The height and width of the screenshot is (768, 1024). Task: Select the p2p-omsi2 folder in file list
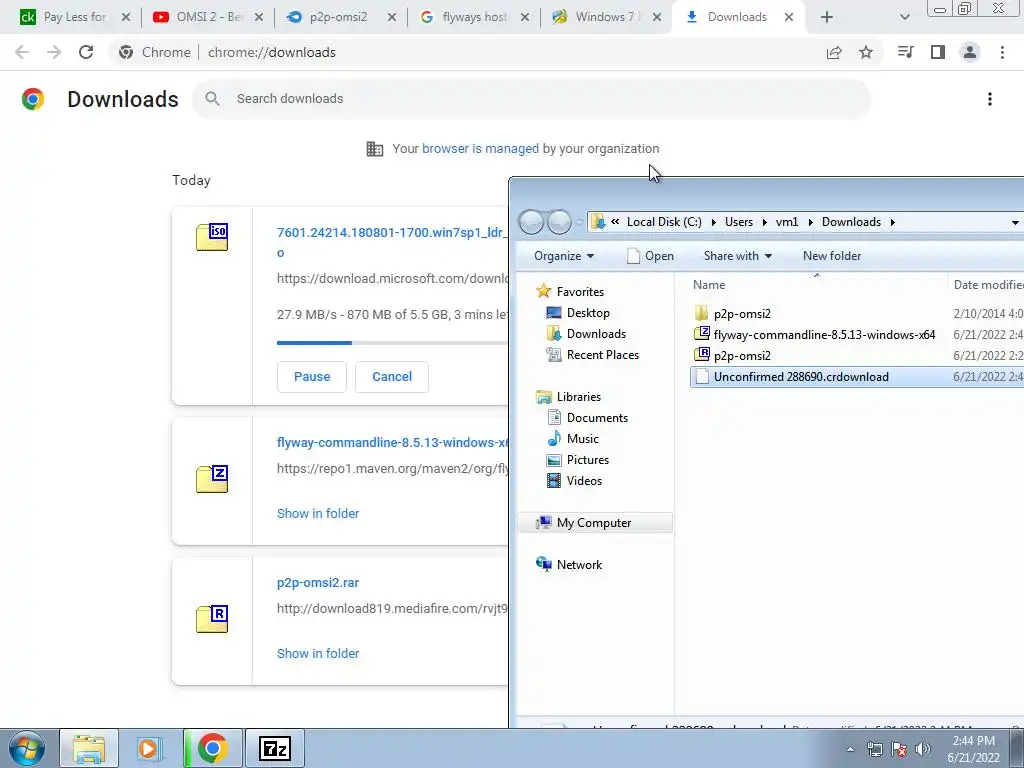point(742,313)
